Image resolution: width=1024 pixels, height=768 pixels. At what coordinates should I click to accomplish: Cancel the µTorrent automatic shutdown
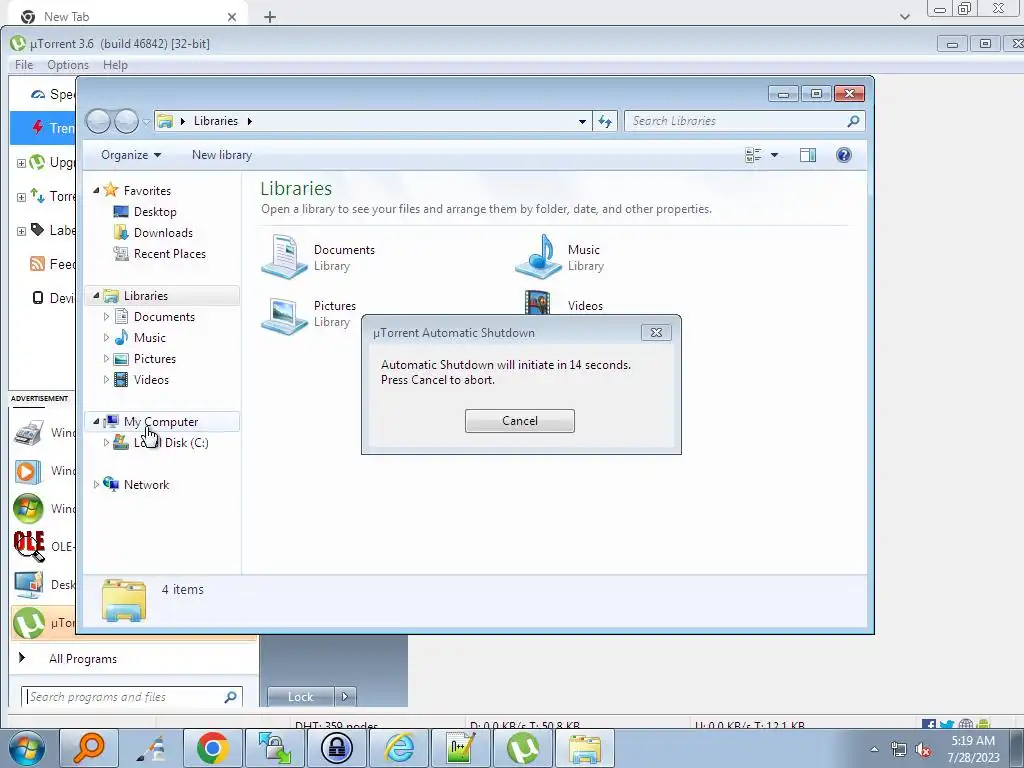[519, 421]
